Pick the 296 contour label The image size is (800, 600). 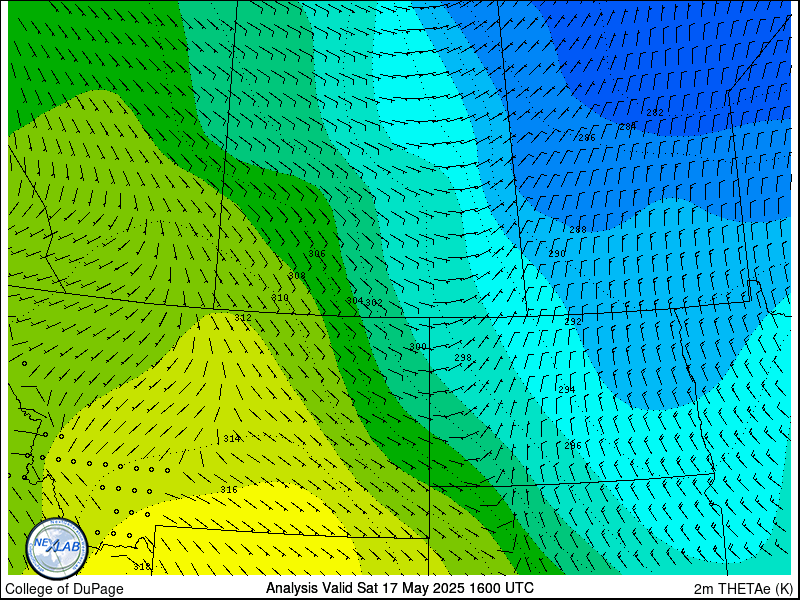tap(572, 446)
